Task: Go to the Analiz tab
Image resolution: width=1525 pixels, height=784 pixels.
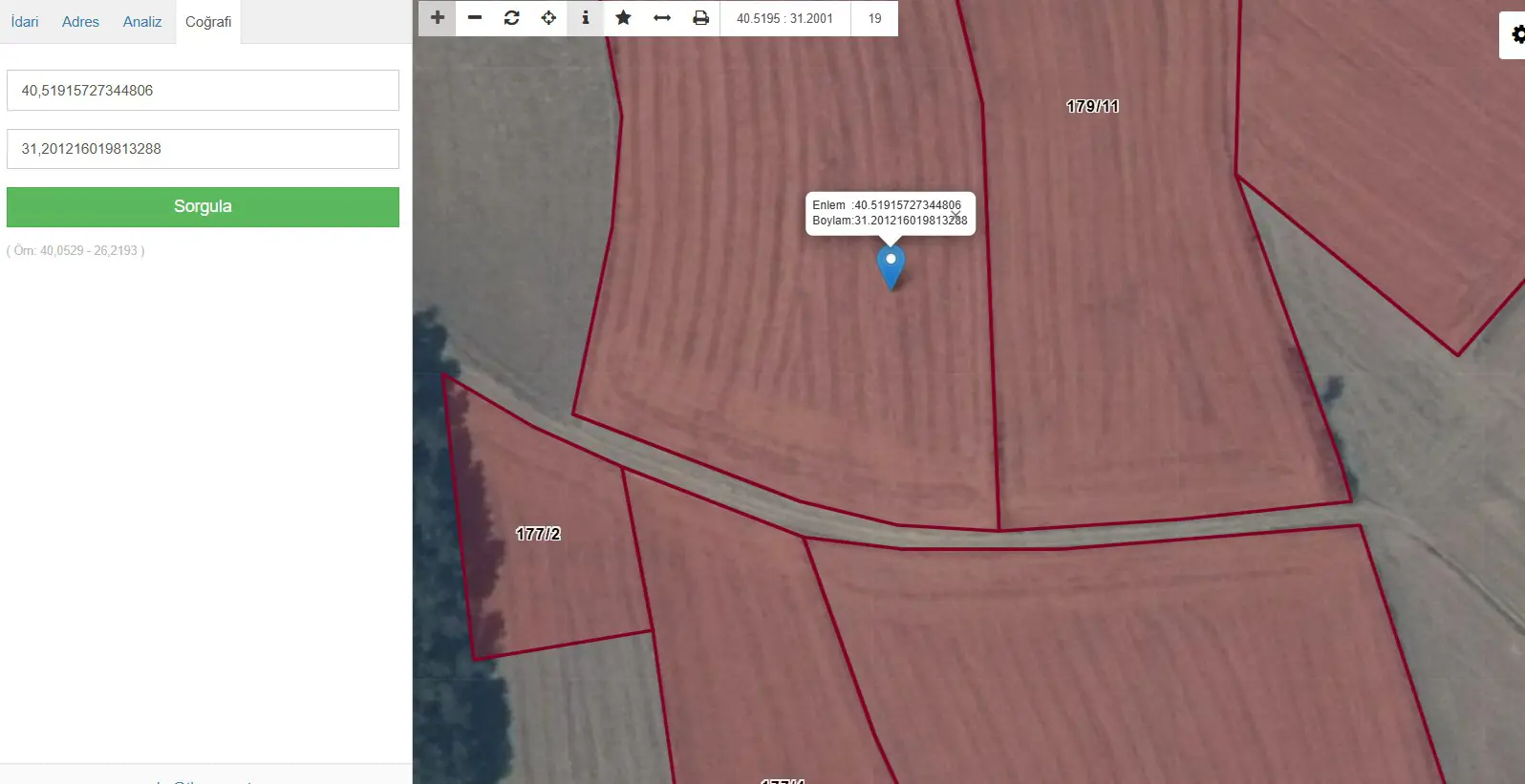Action: pos(142,22)
